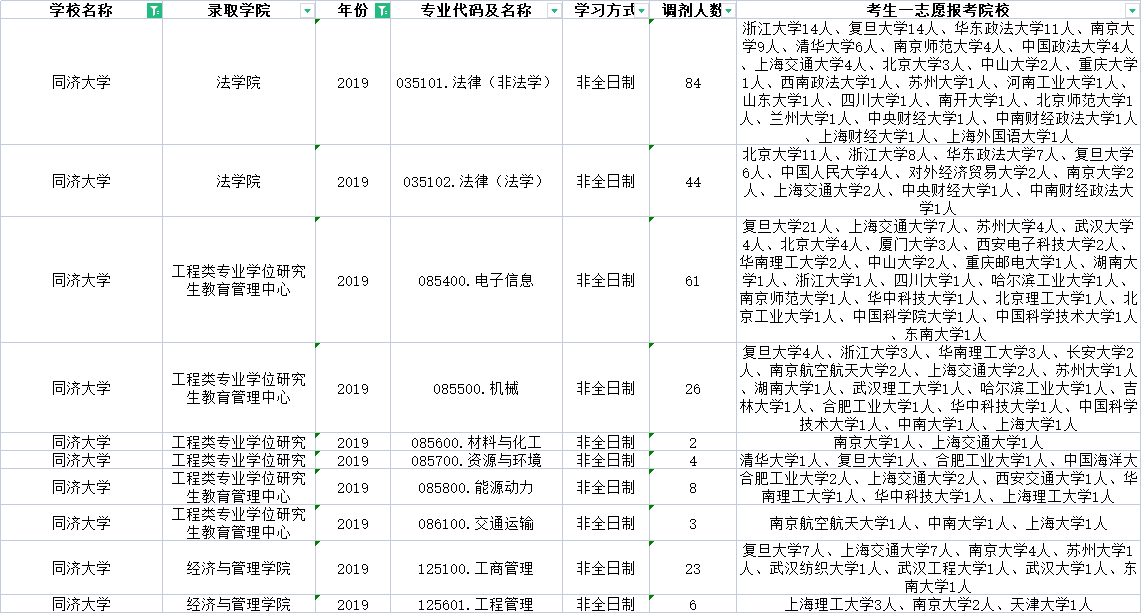1142x614 pixels.
Task: Click the active filter icon on 学校名称 column
Action: pos(152,11)
